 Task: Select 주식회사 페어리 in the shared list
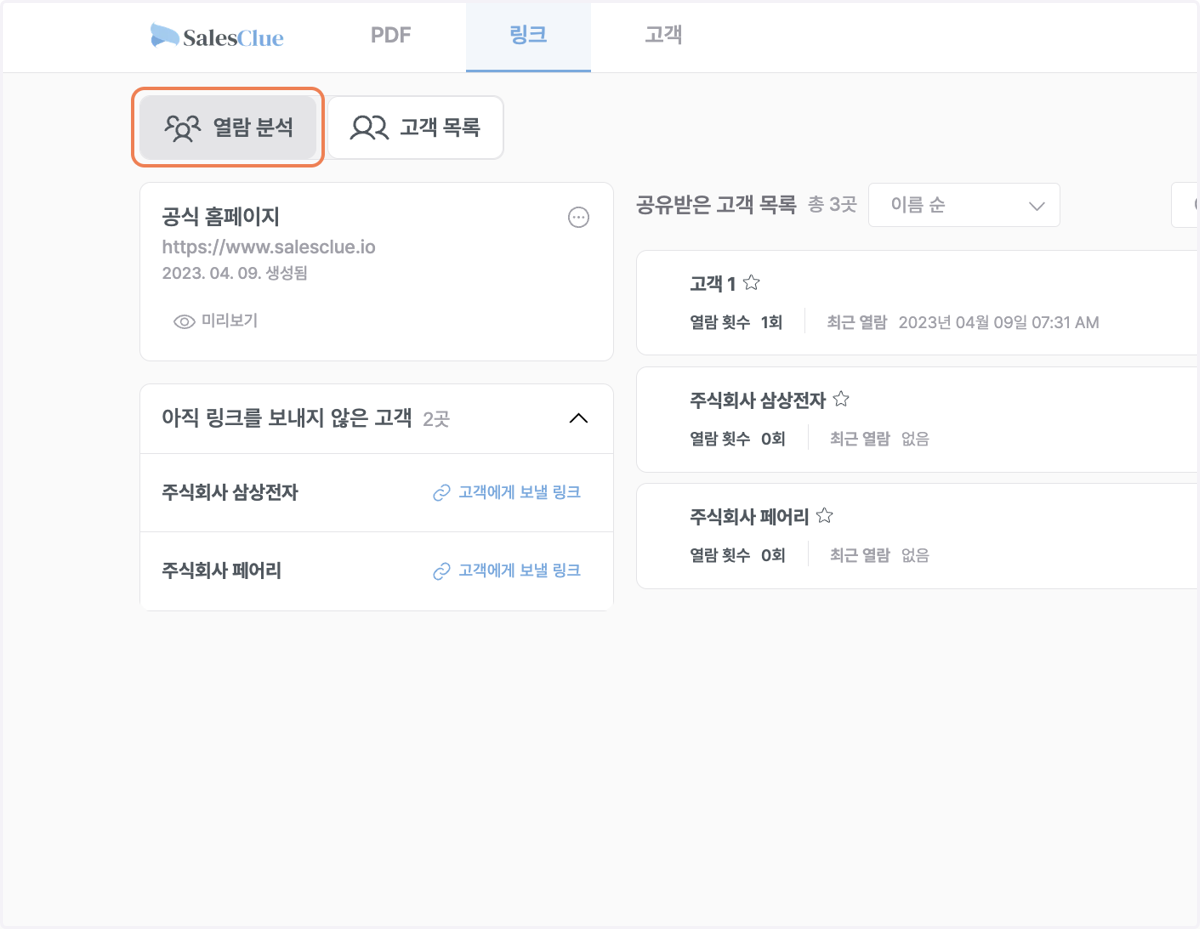pos(750,517)
